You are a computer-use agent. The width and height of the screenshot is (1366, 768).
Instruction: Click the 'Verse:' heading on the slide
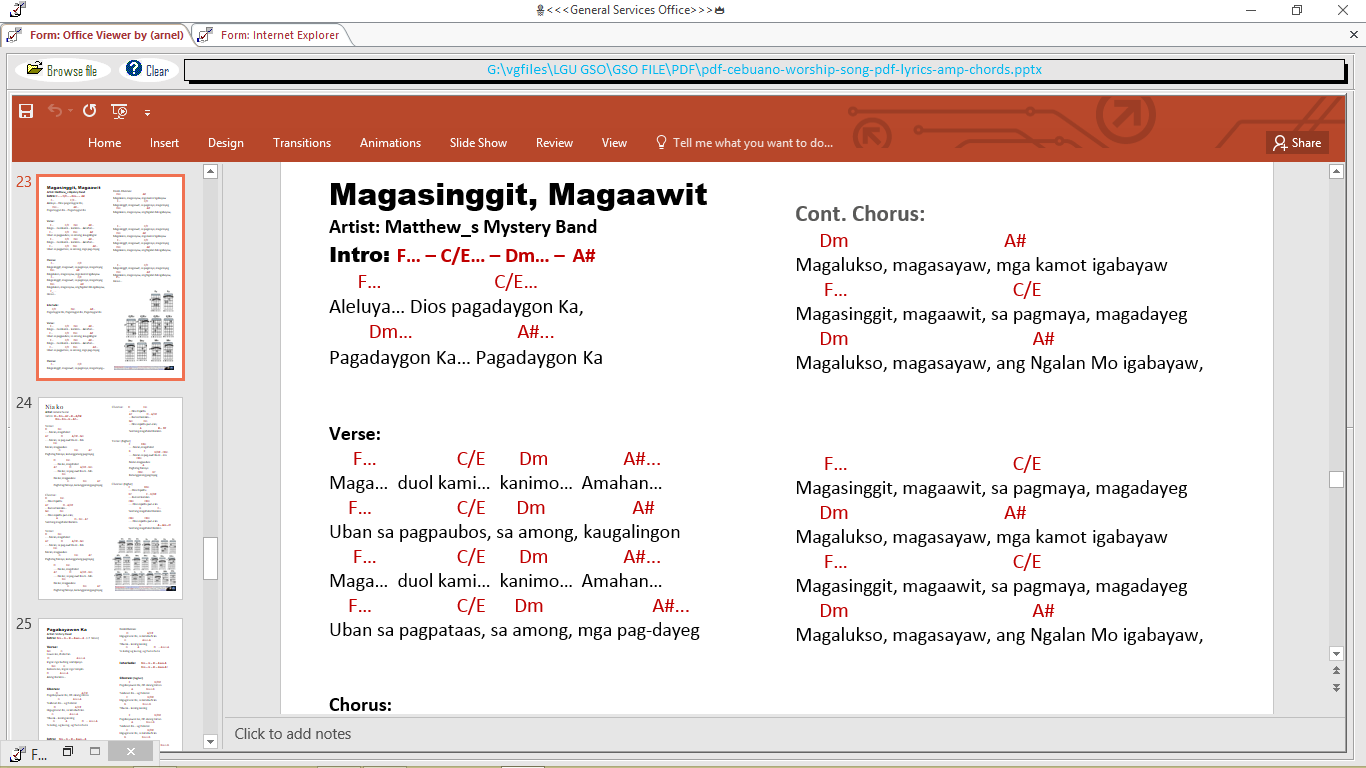click(x=355, y=434)
